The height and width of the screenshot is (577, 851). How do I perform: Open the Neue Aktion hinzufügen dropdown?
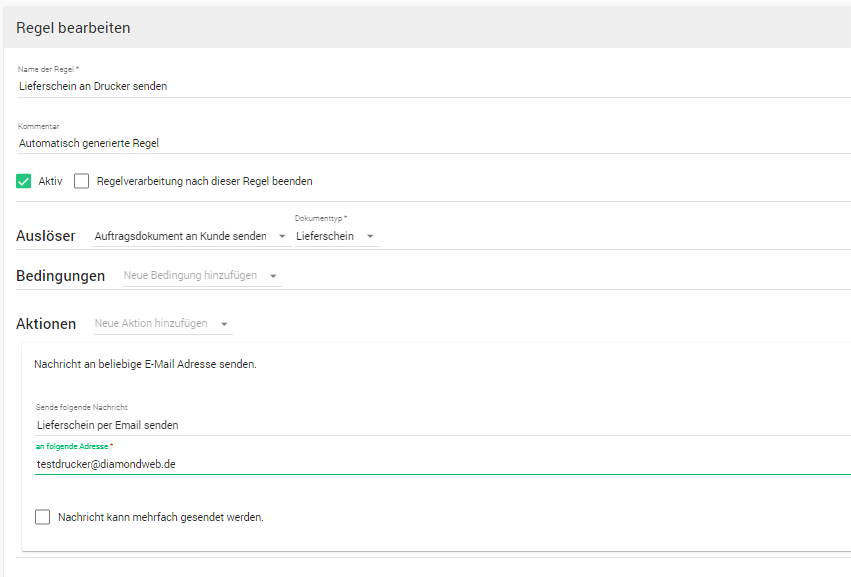pos(163,324)
